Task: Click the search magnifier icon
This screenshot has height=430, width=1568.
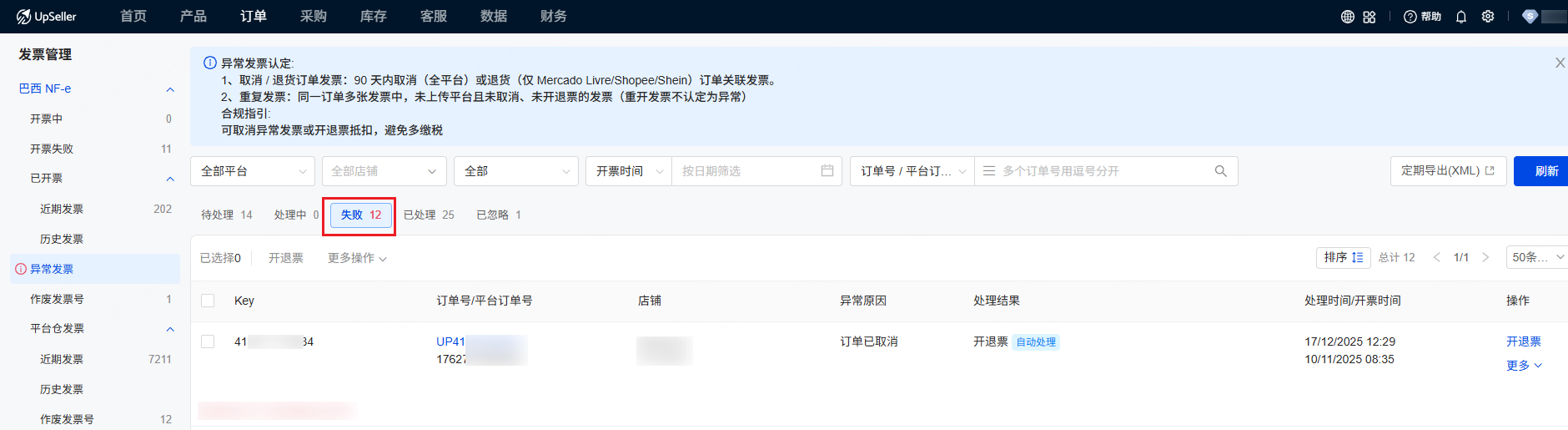Action: click(1220, 171)
